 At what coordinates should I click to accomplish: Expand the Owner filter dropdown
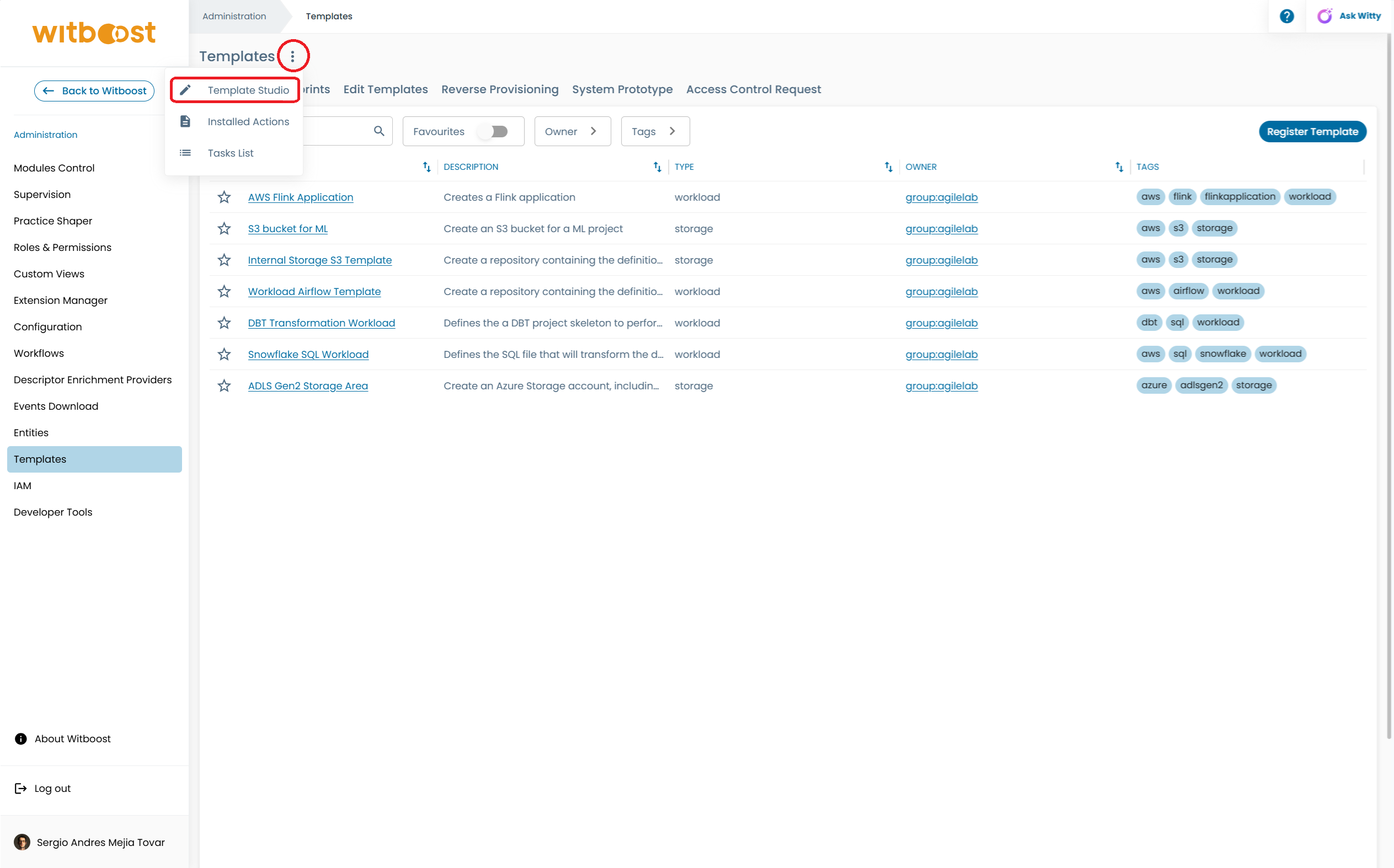click(573, 131)
